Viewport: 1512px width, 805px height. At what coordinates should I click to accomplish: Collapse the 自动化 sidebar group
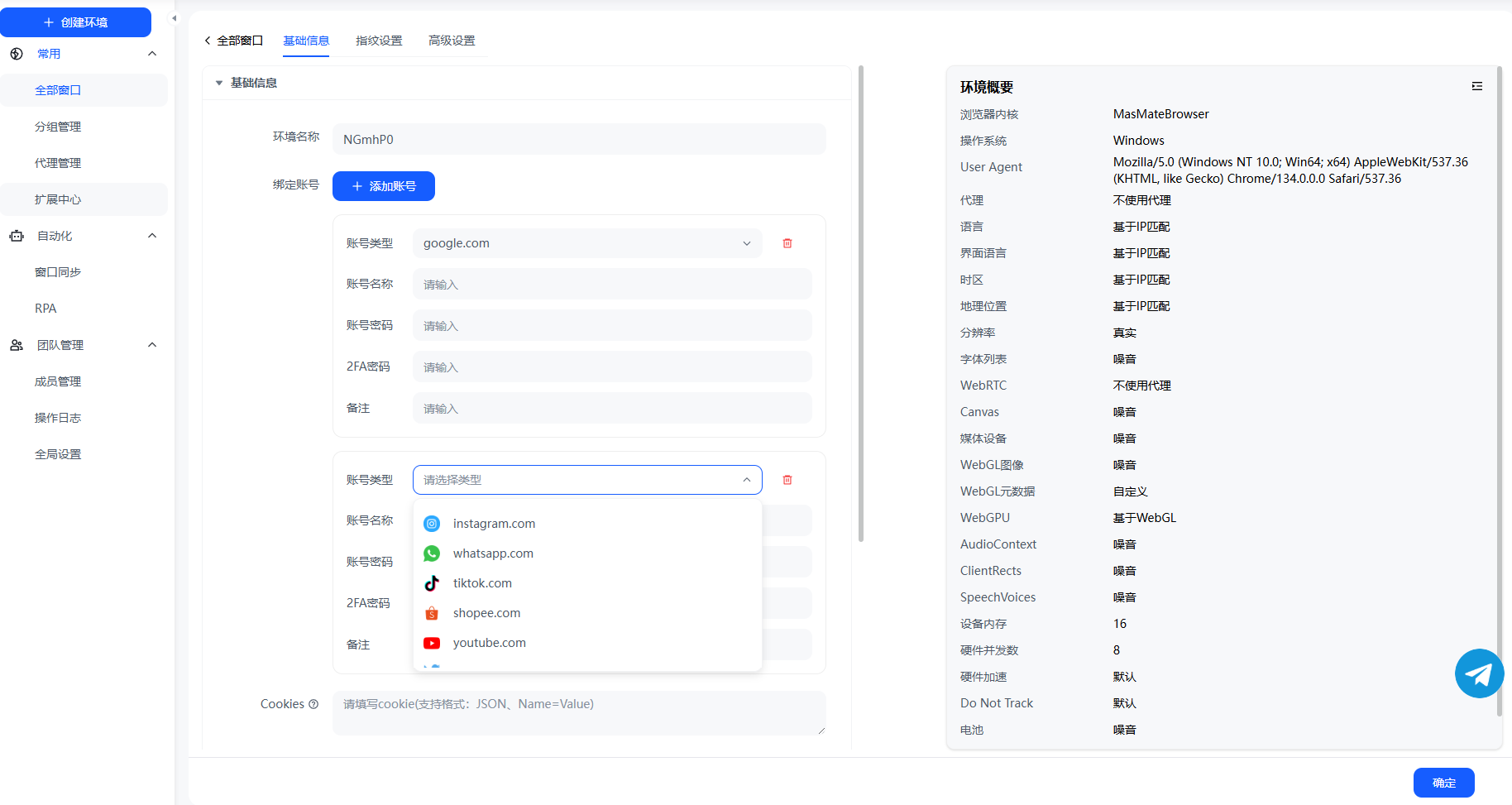coord(152,236)
